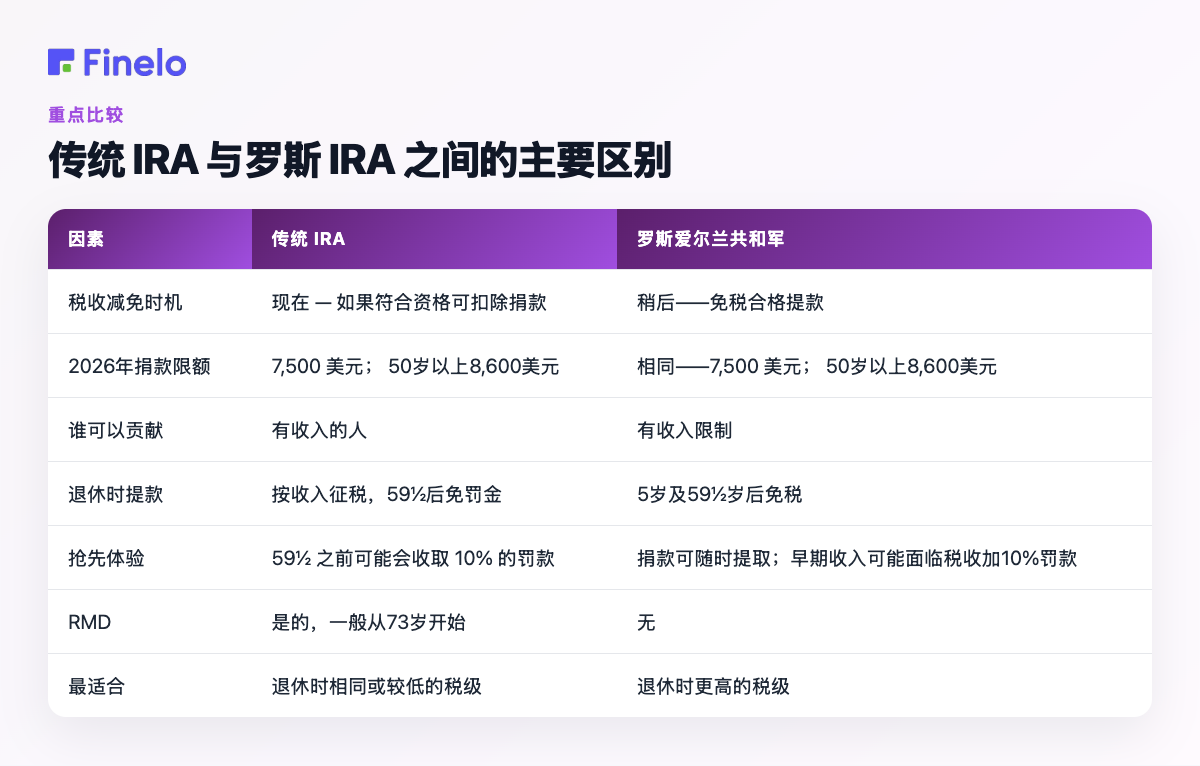Select the row label RMD
Viewport: 1200px width, 766px height.
[x=90, y=622]
